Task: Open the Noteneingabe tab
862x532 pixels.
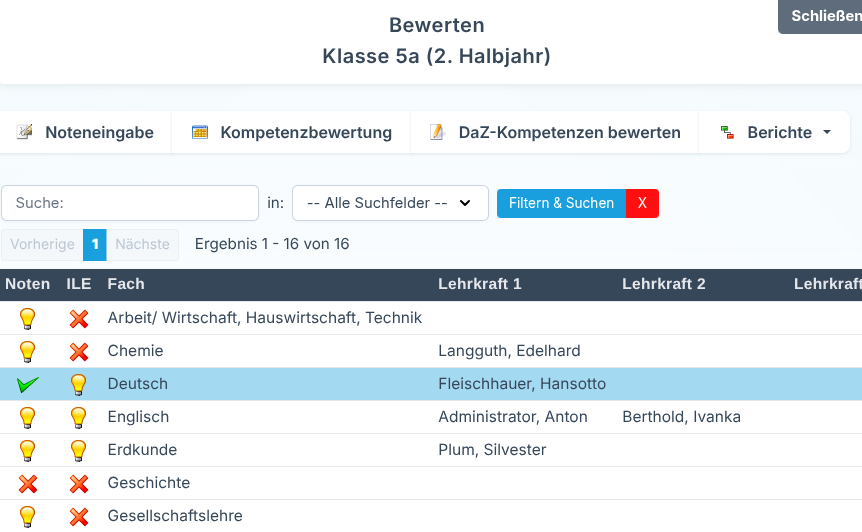Action: (86, 132)
